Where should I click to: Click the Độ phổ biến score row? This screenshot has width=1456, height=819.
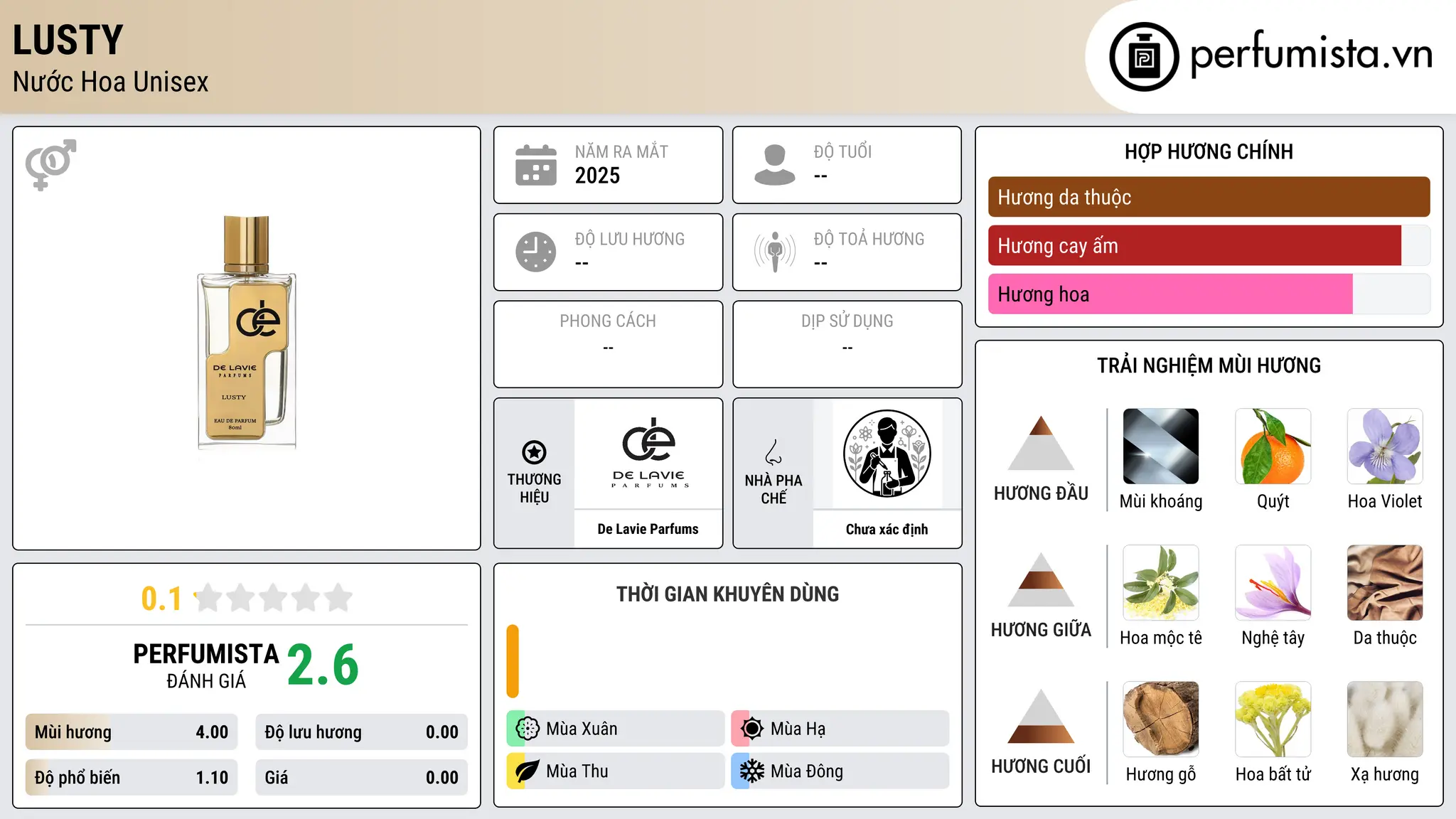(x=132, y=778)
